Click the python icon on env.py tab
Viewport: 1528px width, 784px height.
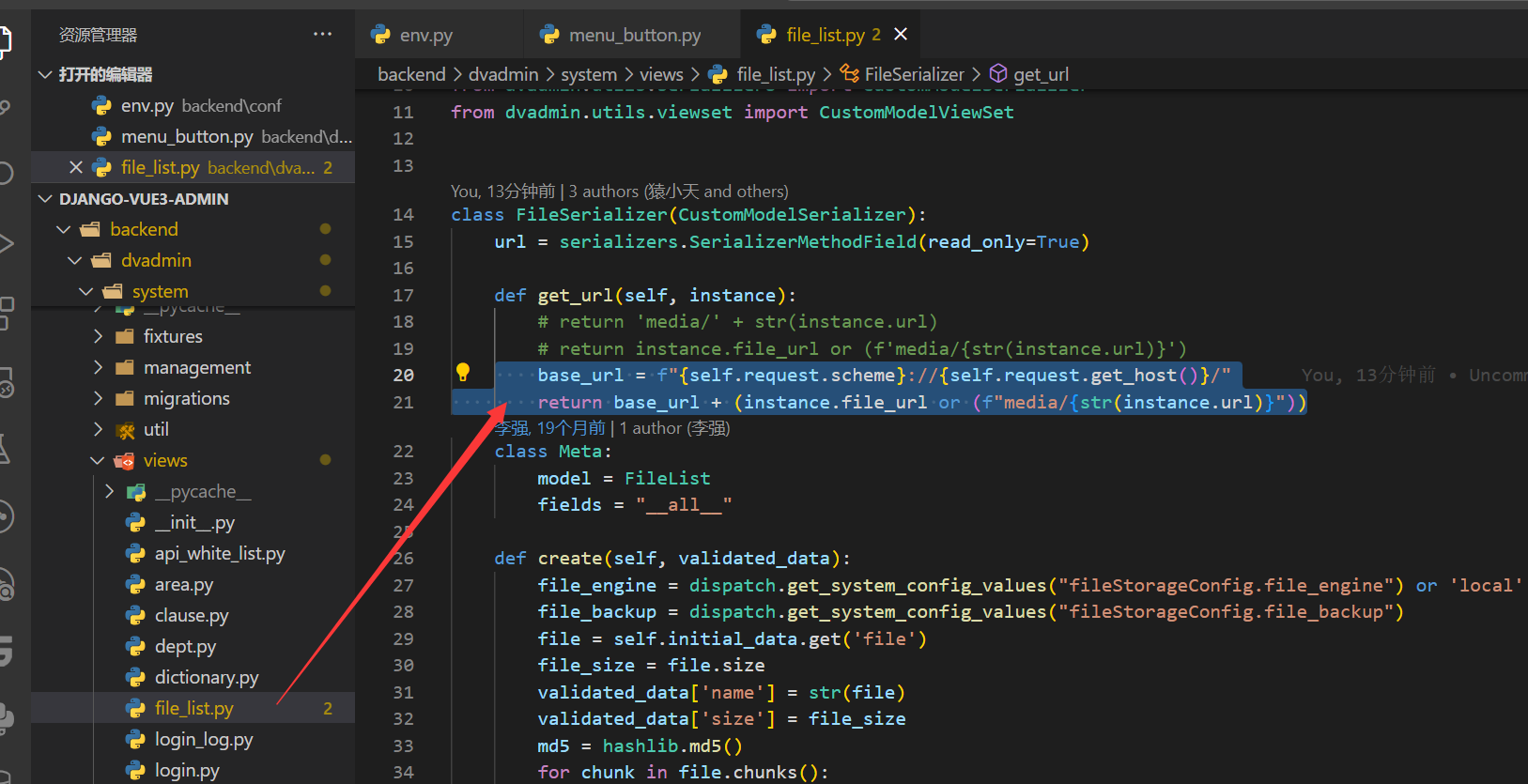point(380,35)
